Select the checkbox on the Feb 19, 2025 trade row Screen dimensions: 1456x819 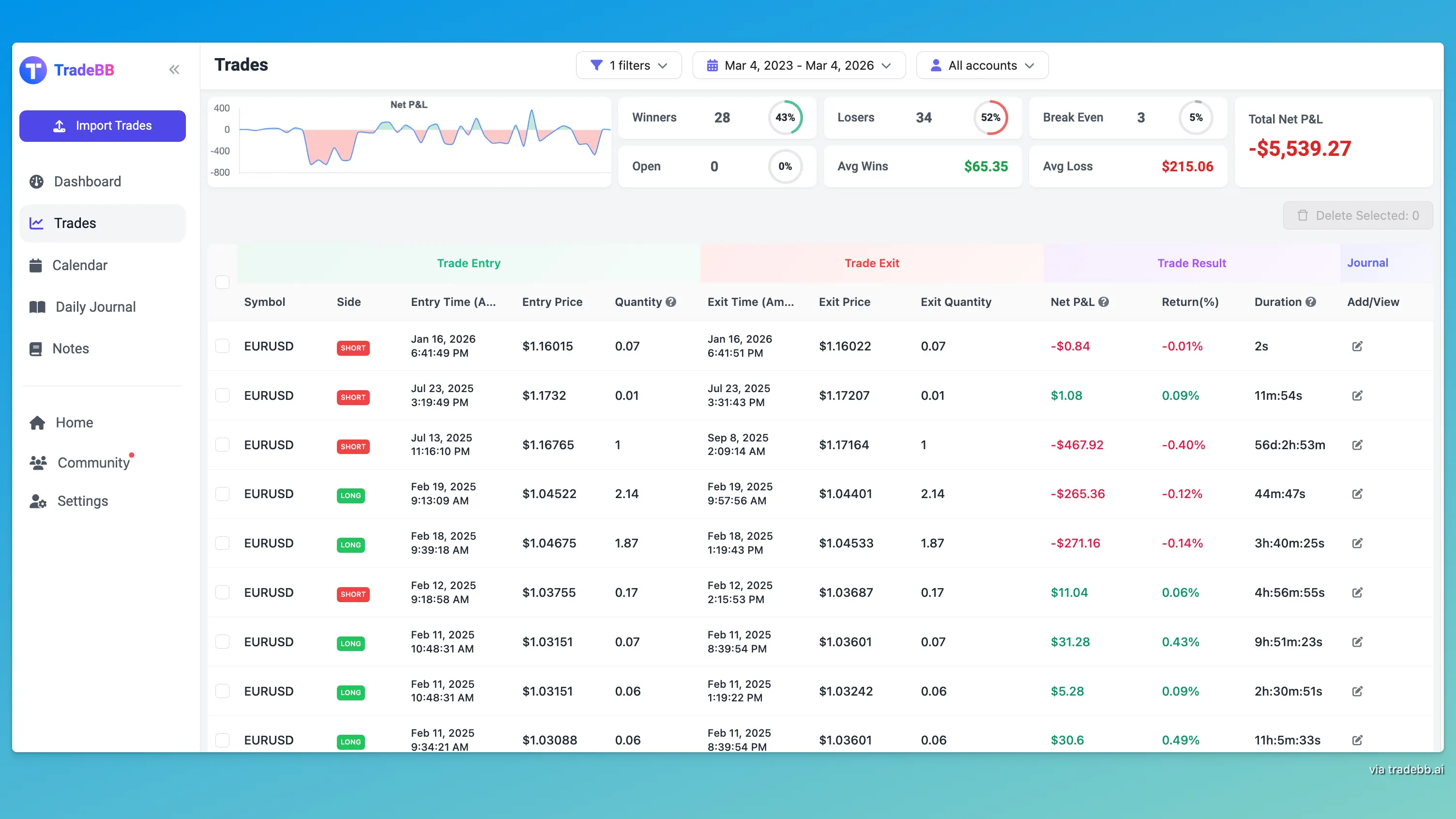223,493
